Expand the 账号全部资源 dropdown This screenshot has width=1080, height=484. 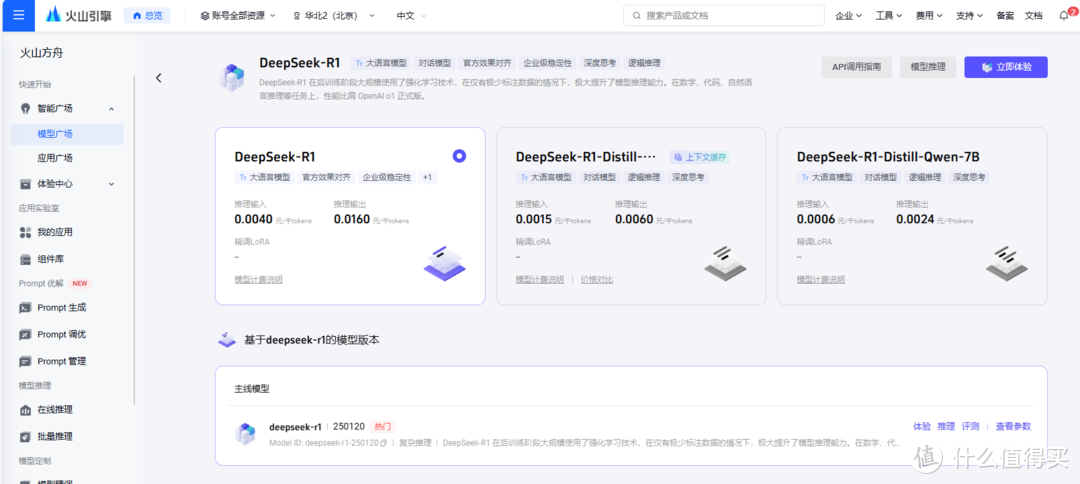click(x=238, y=15)
